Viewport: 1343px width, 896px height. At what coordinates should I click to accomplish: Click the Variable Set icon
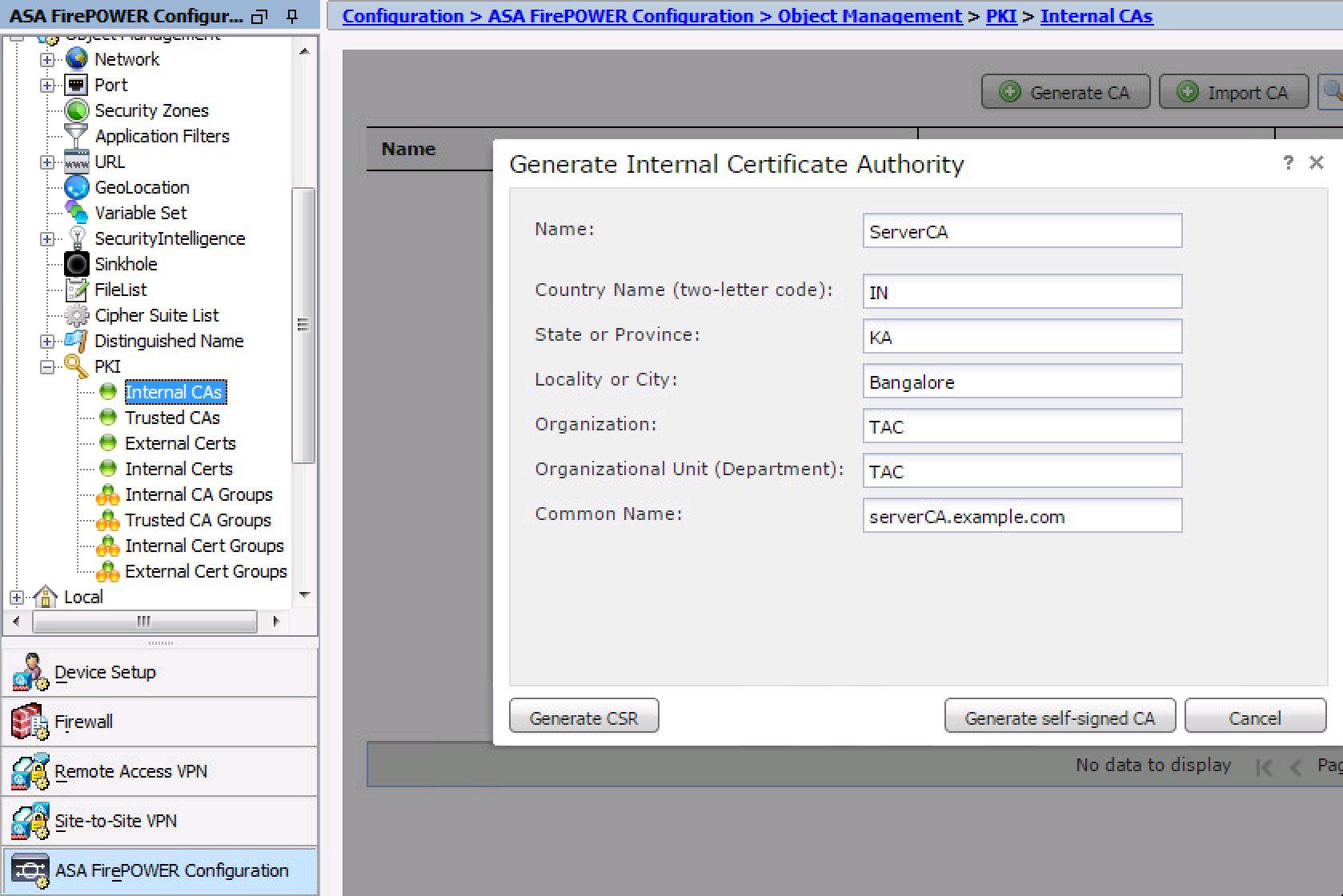(x=77, y=213)
